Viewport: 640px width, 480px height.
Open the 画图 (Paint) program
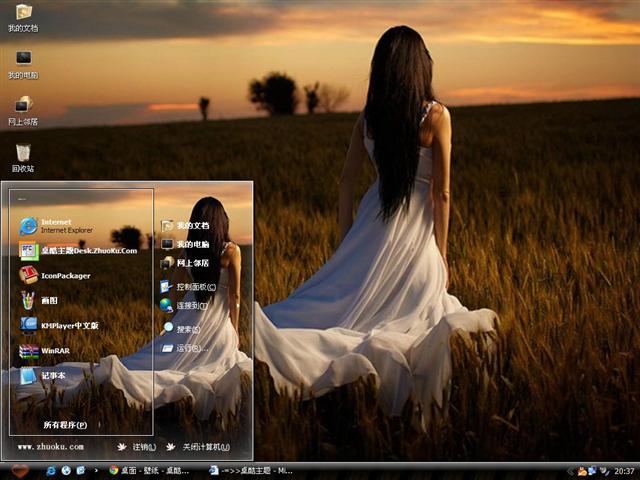[45, 300]
